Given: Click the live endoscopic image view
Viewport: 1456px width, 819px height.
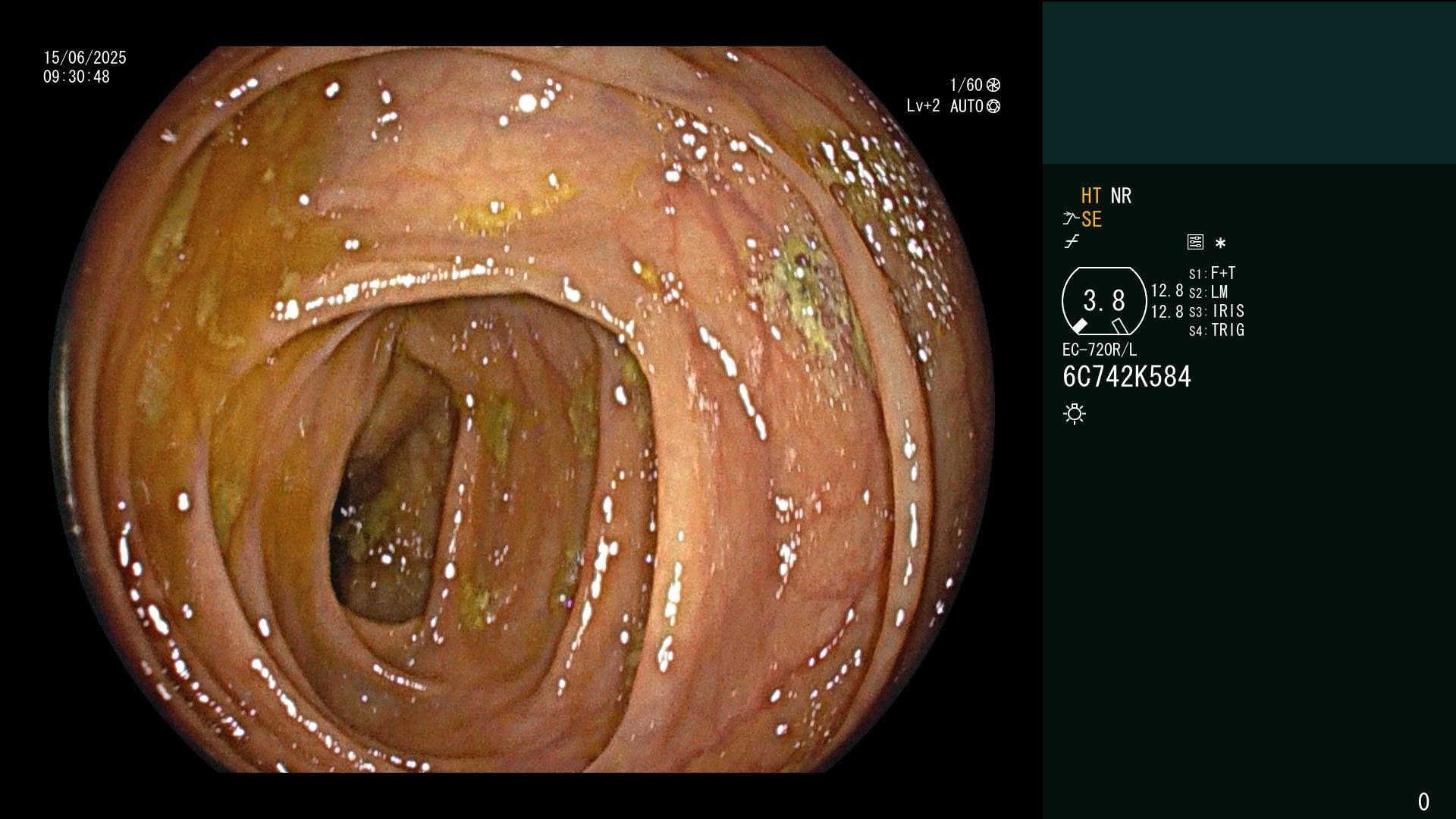Looking at the screenshot, I should pos(522,409).
